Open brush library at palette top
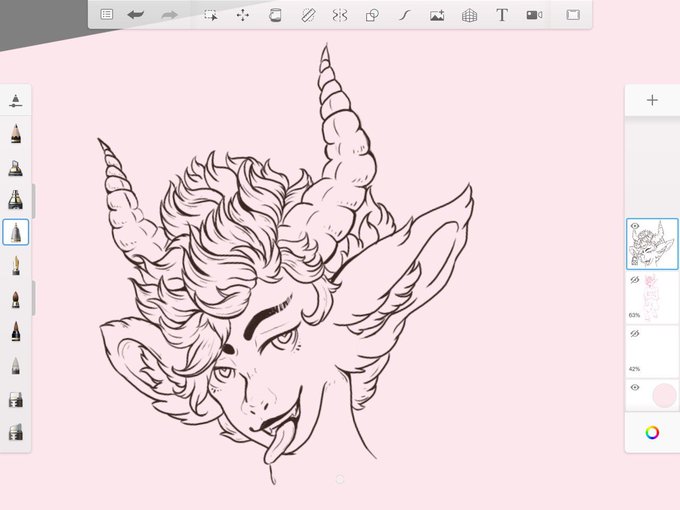Screen dimensions: 680x510 tap(16, 100)
